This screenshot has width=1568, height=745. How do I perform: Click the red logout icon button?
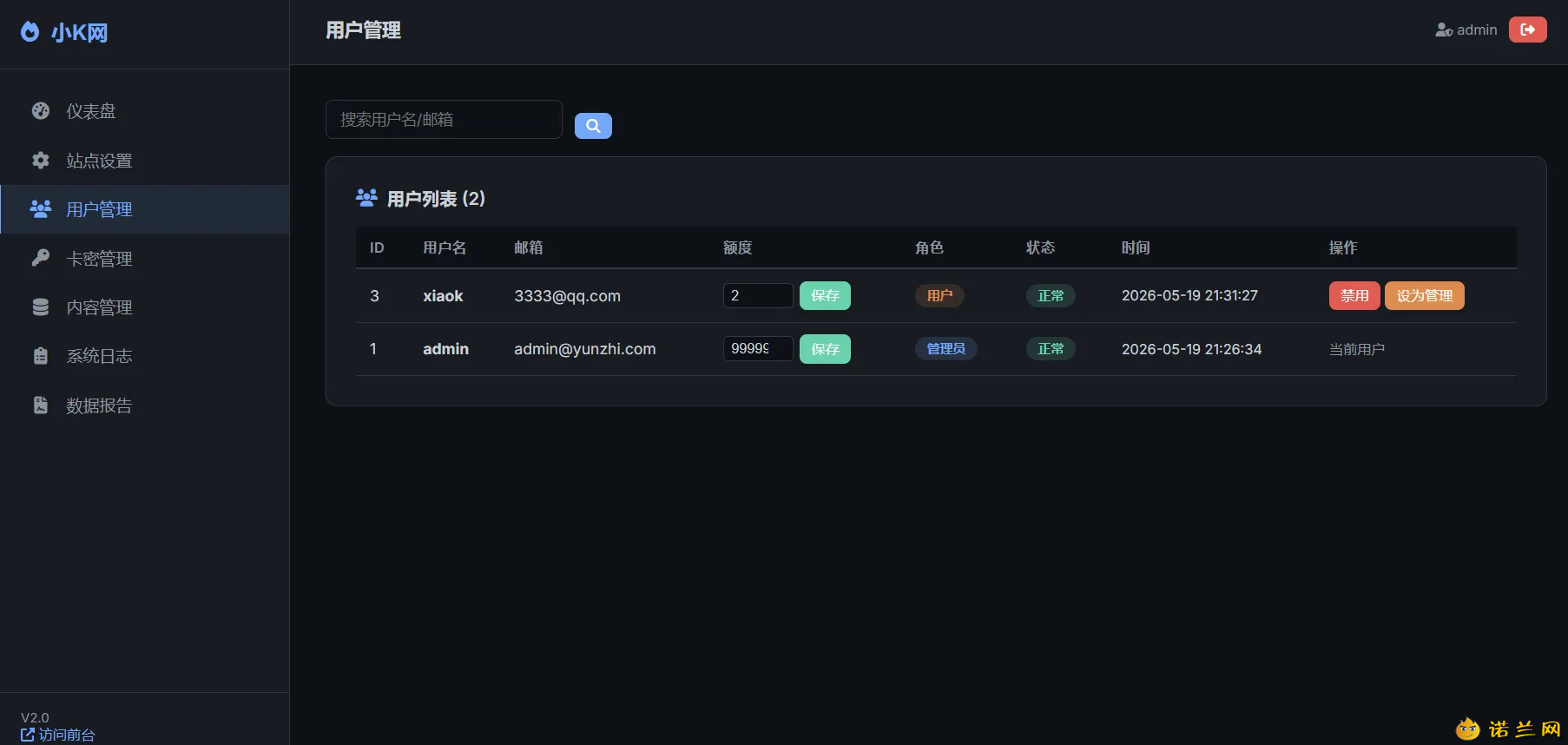pos(1528,30)
